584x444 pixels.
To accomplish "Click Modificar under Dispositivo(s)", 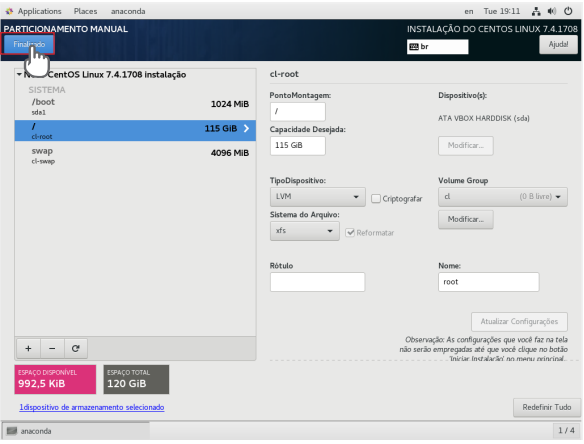I will point(466,145).
